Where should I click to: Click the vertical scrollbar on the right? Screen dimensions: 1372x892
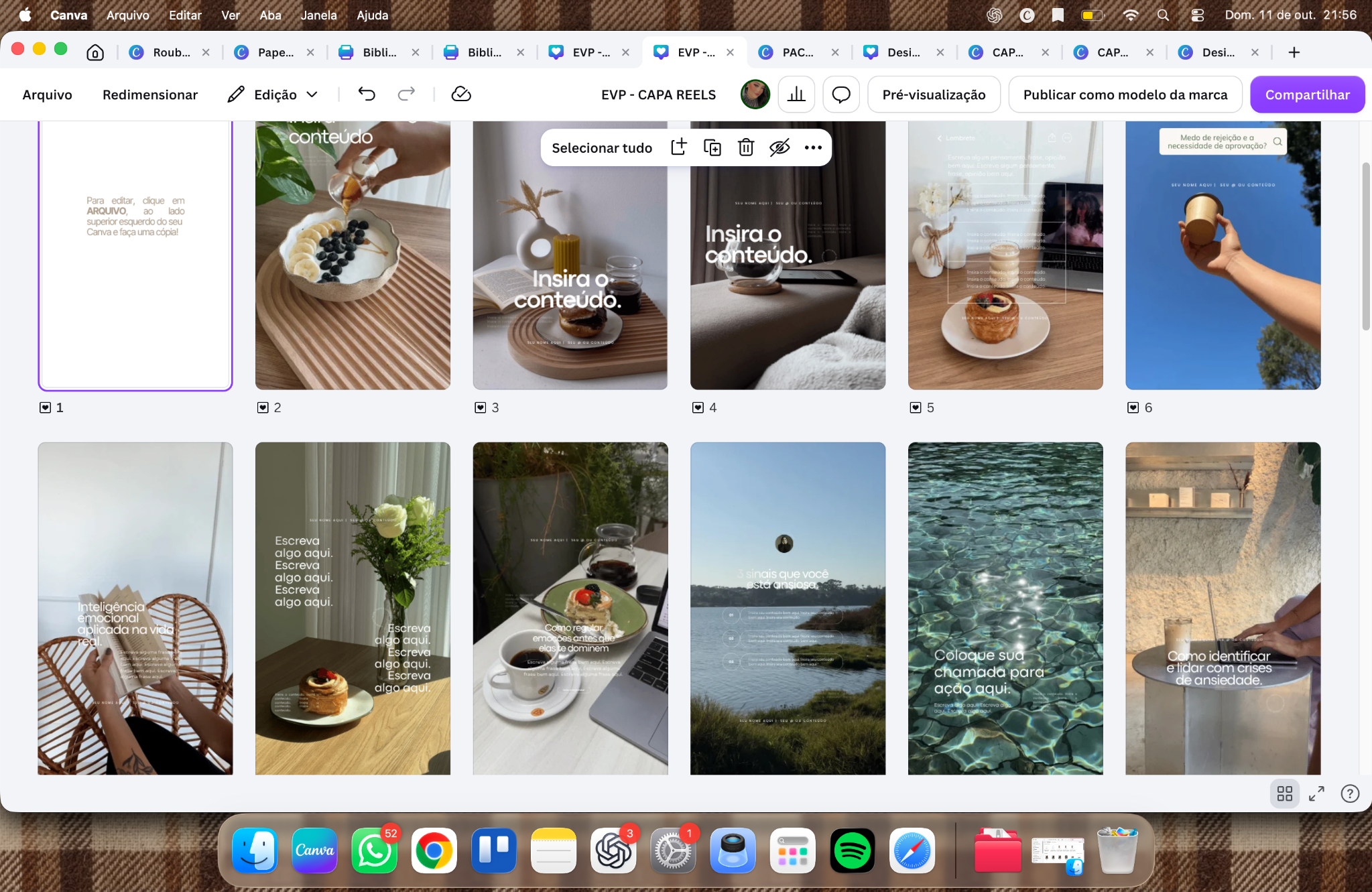1366,246
